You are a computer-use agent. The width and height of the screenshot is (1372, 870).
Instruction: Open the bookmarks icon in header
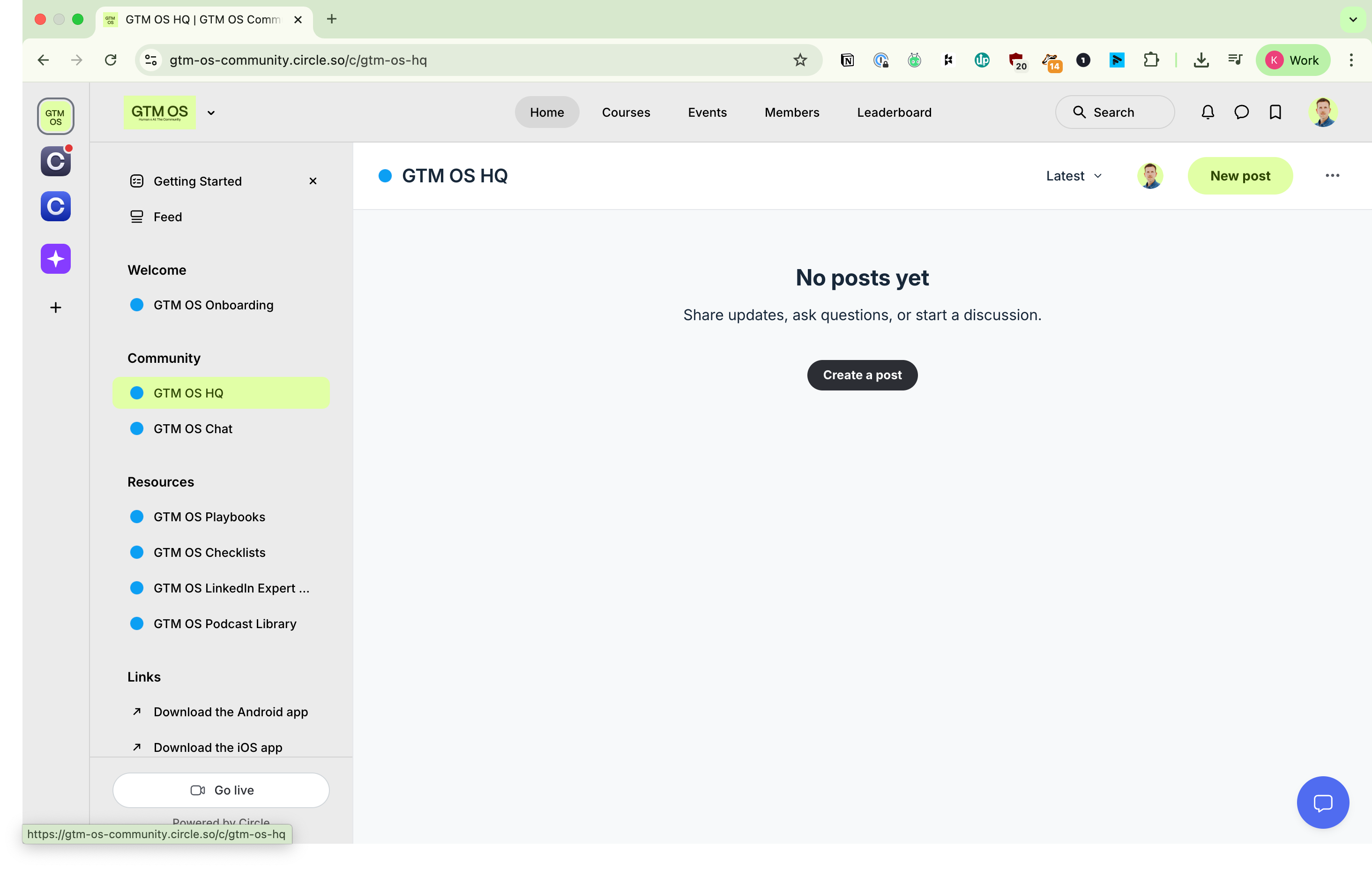tap(1275, 112)
